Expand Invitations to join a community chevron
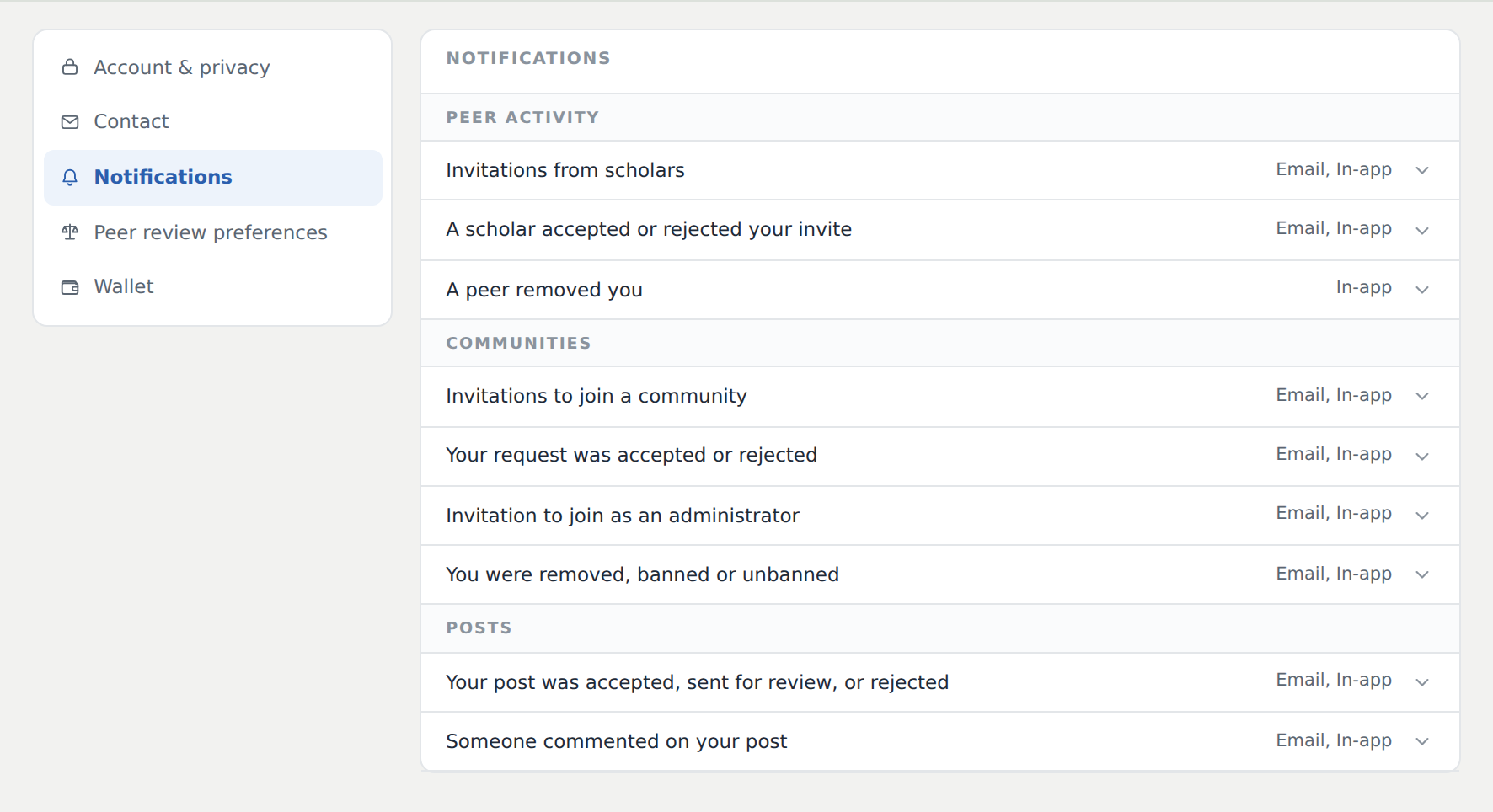 [x=1422, y=396]
